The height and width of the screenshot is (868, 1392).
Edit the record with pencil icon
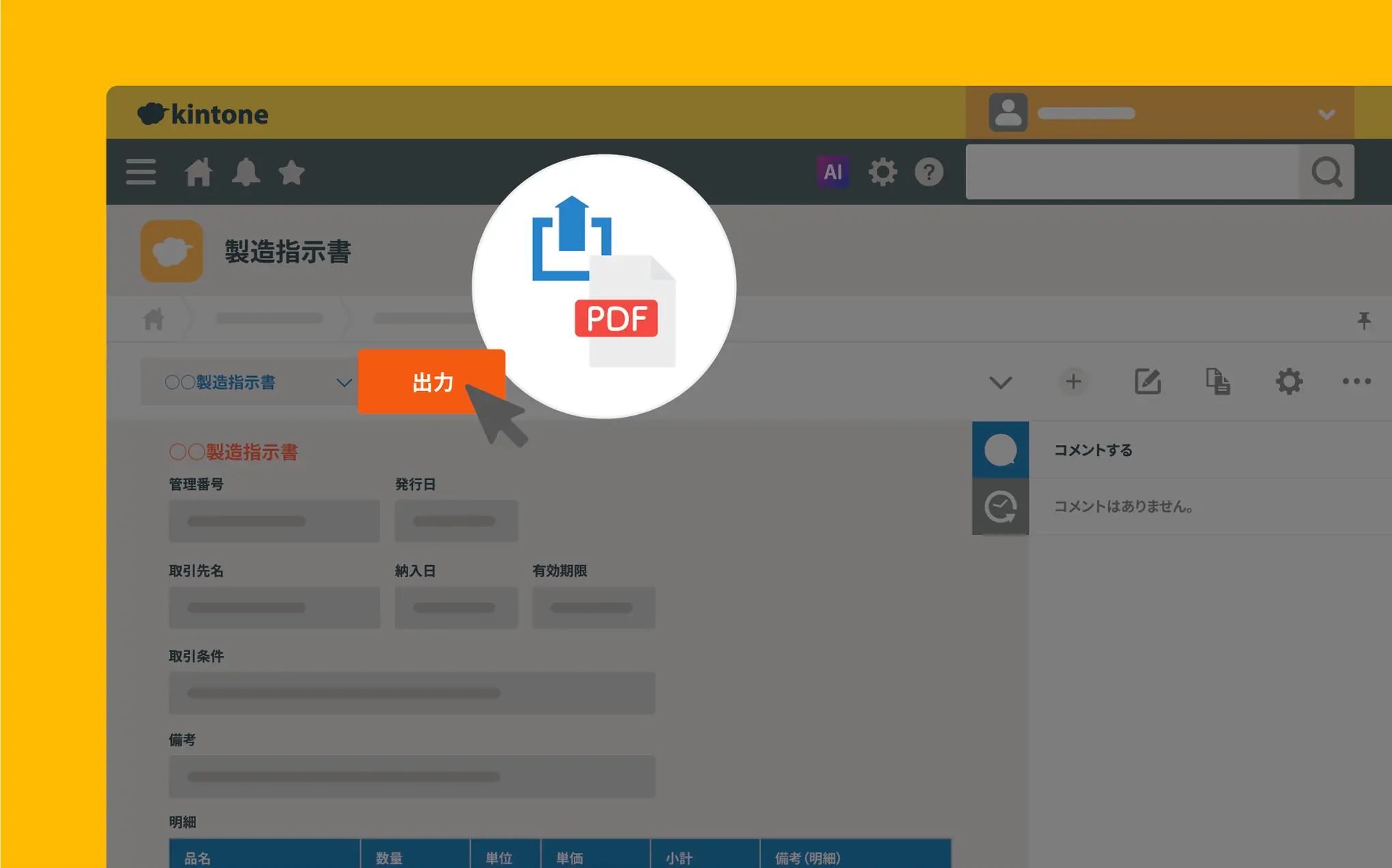(1147, 381)
